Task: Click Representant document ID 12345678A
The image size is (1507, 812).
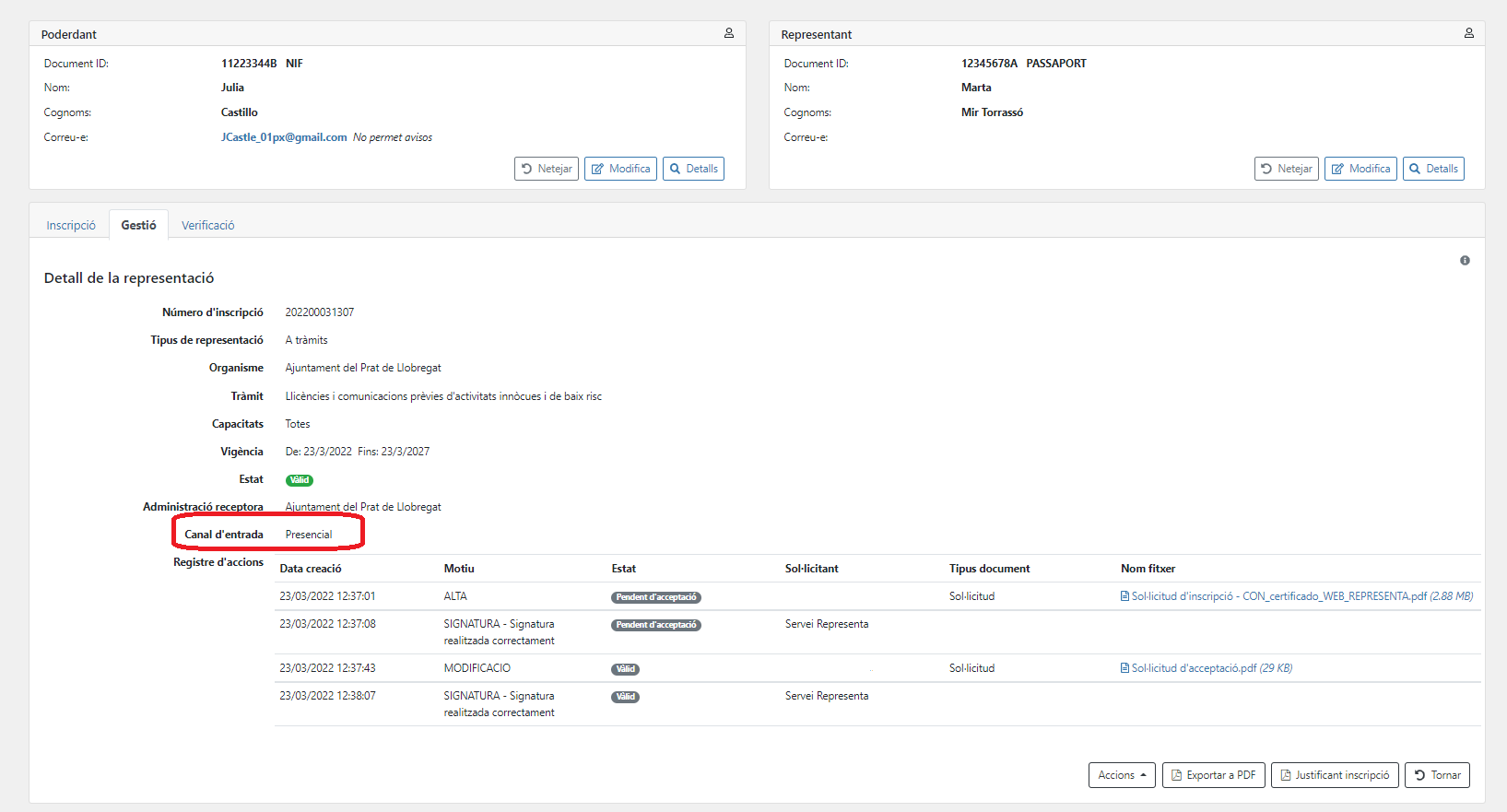Action: [x=989, y=64]
